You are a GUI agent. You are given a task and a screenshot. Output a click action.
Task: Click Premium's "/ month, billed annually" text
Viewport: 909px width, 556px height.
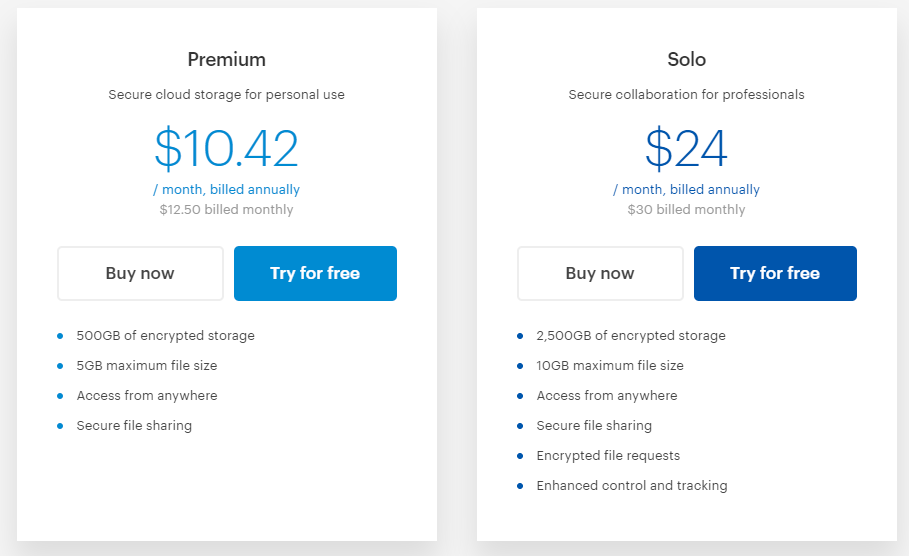227,189
